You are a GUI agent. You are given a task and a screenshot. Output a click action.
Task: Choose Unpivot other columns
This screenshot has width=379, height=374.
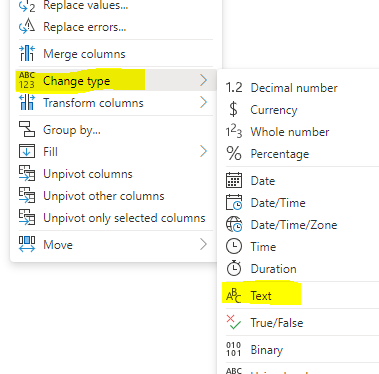point(104,196)
